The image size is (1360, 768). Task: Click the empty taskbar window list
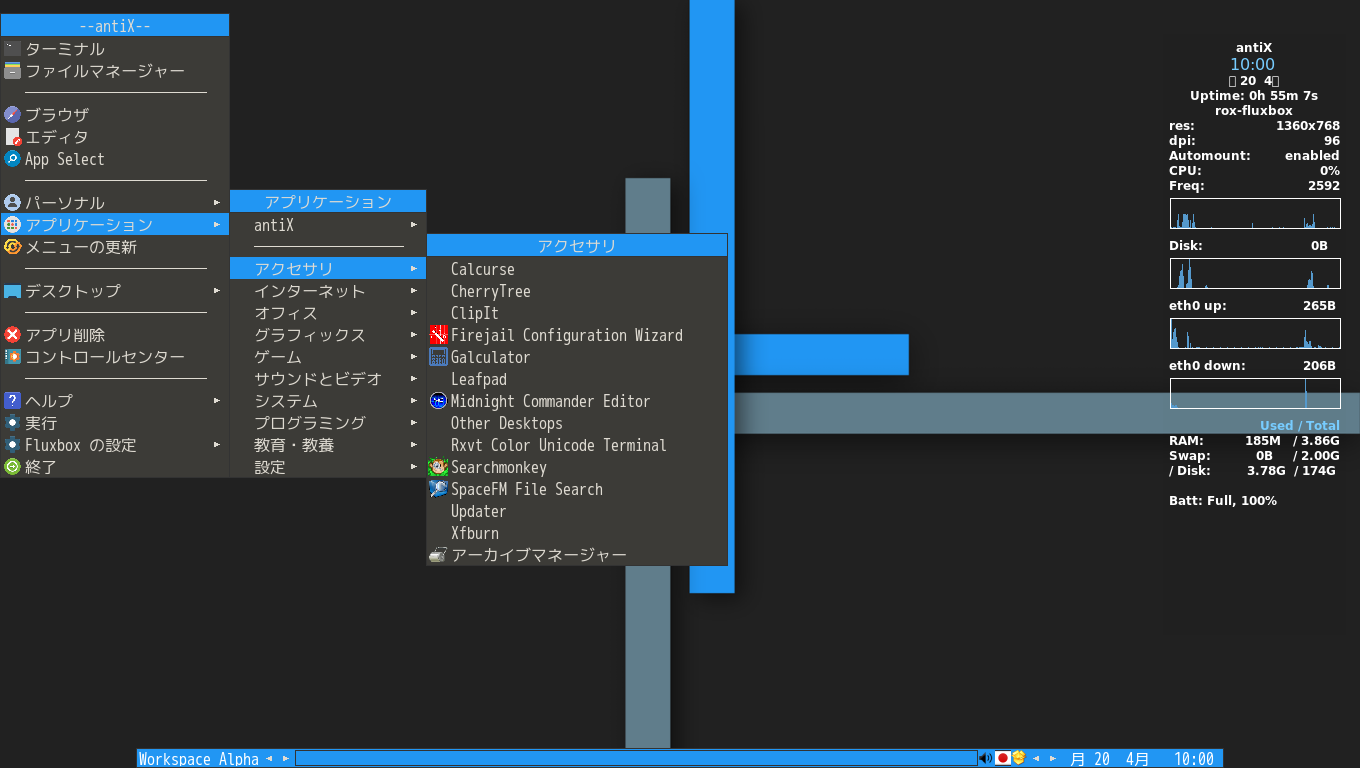pyautogui.click(x=636, y=759)
